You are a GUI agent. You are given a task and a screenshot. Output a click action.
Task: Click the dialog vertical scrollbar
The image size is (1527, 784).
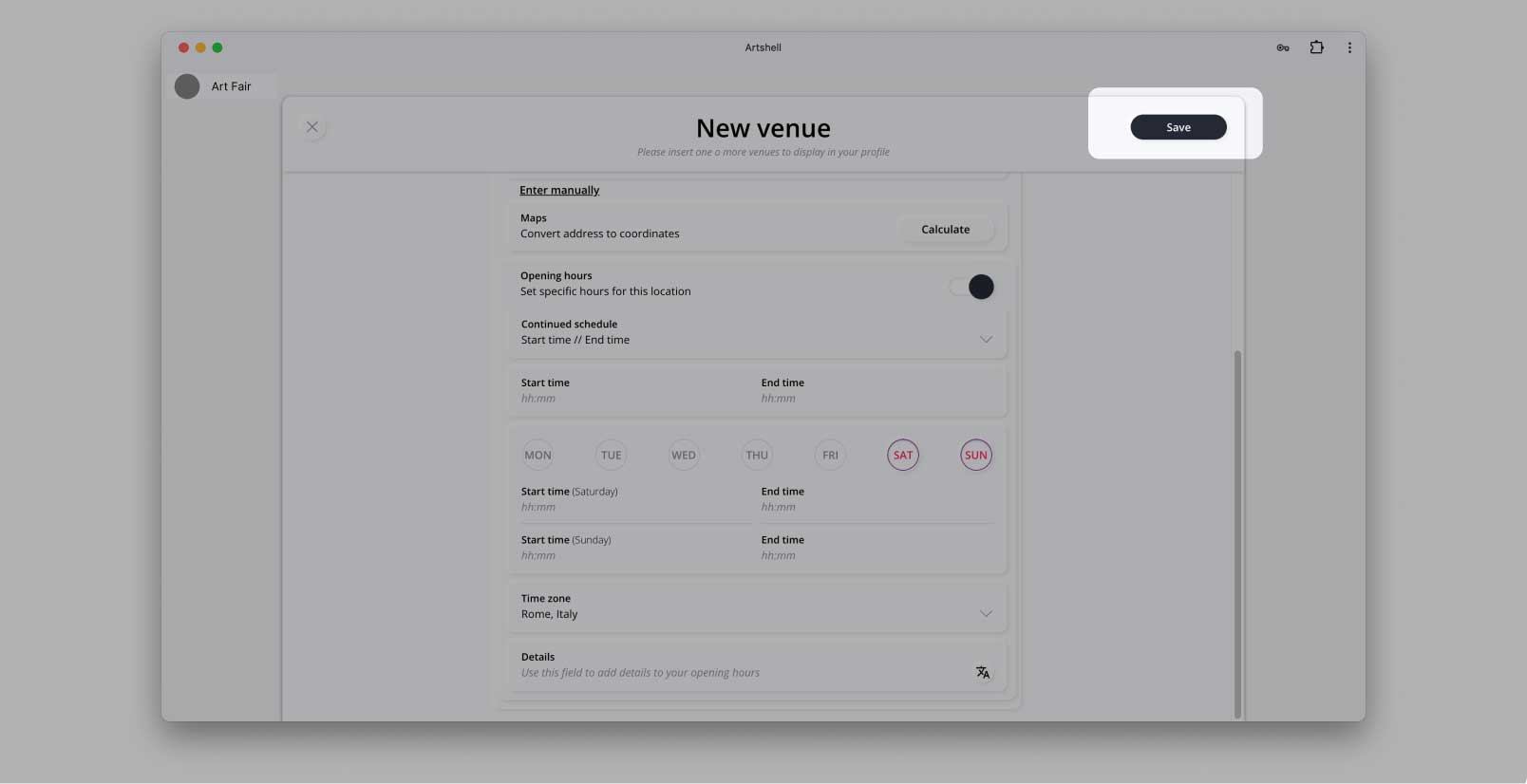click(x=1237, y=534)
